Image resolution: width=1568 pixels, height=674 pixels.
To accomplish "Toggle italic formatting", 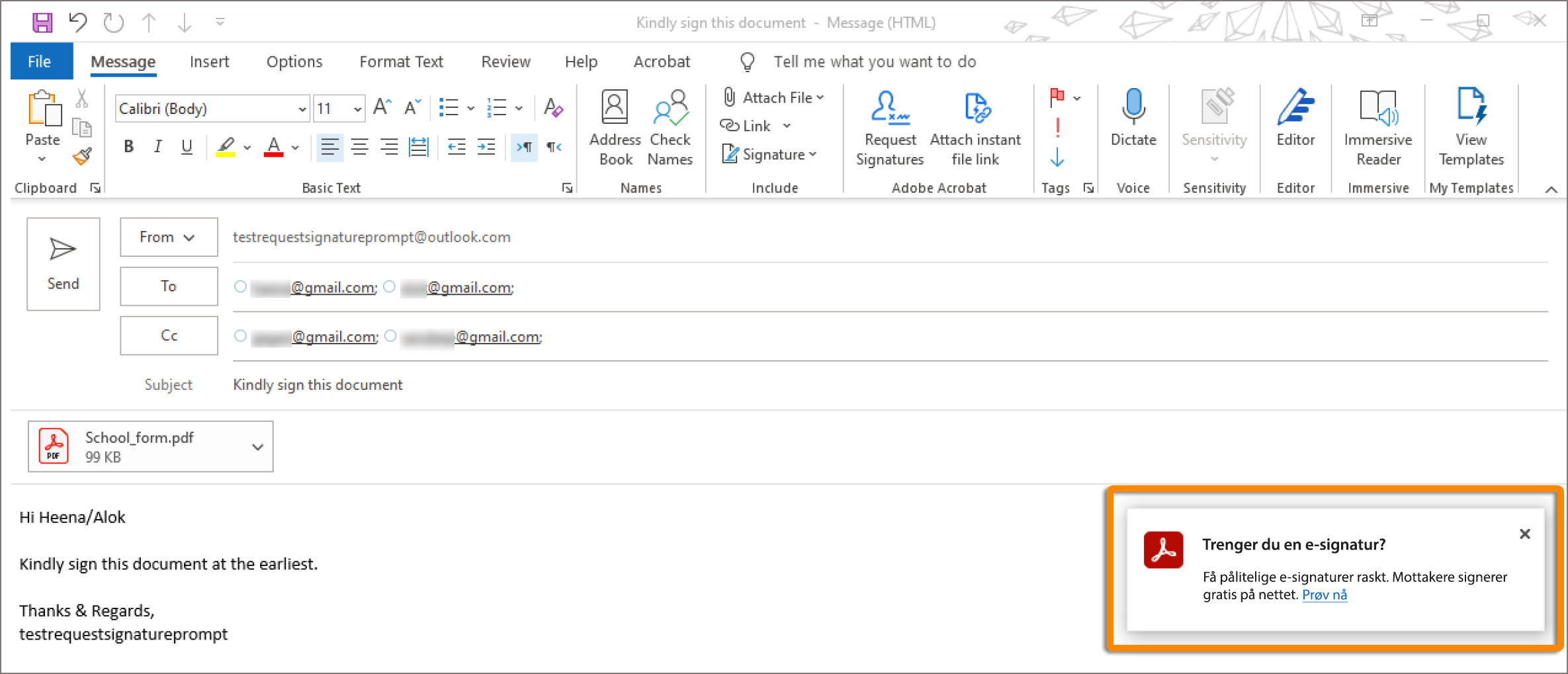I will pos(157,146).
